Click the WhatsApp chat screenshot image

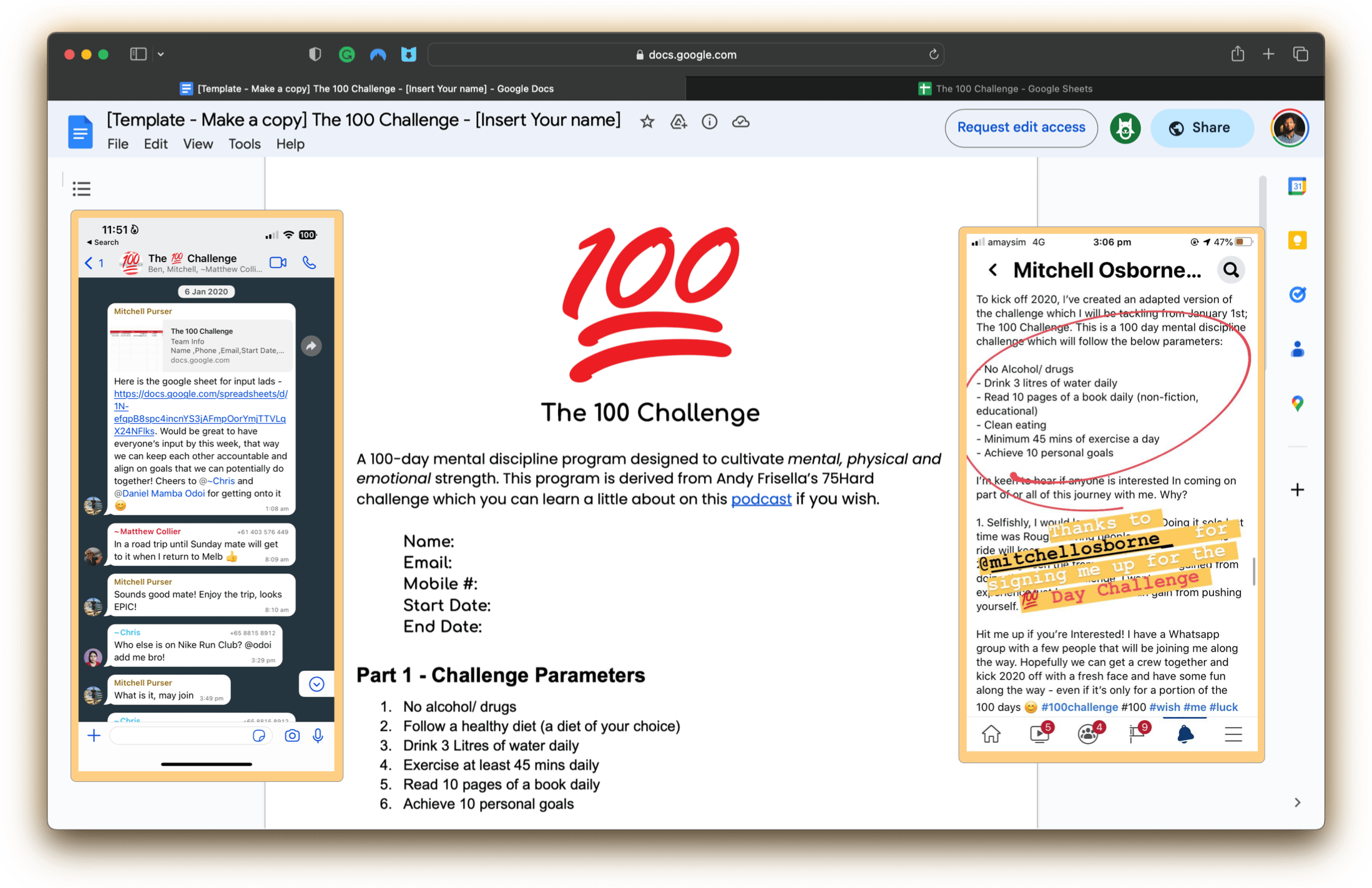[x=207, y=495]
